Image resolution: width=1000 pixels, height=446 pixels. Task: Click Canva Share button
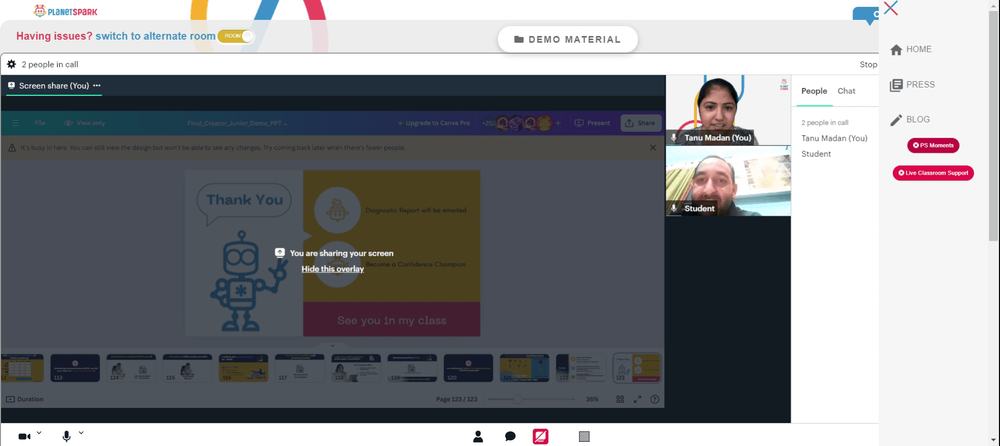(640, 123)
